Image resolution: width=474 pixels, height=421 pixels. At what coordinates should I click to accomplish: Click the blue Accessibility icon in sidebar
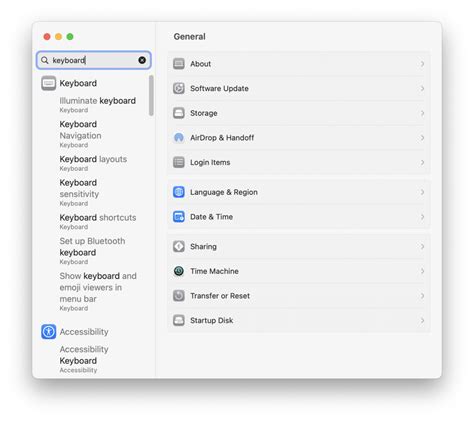click(49, 332)
